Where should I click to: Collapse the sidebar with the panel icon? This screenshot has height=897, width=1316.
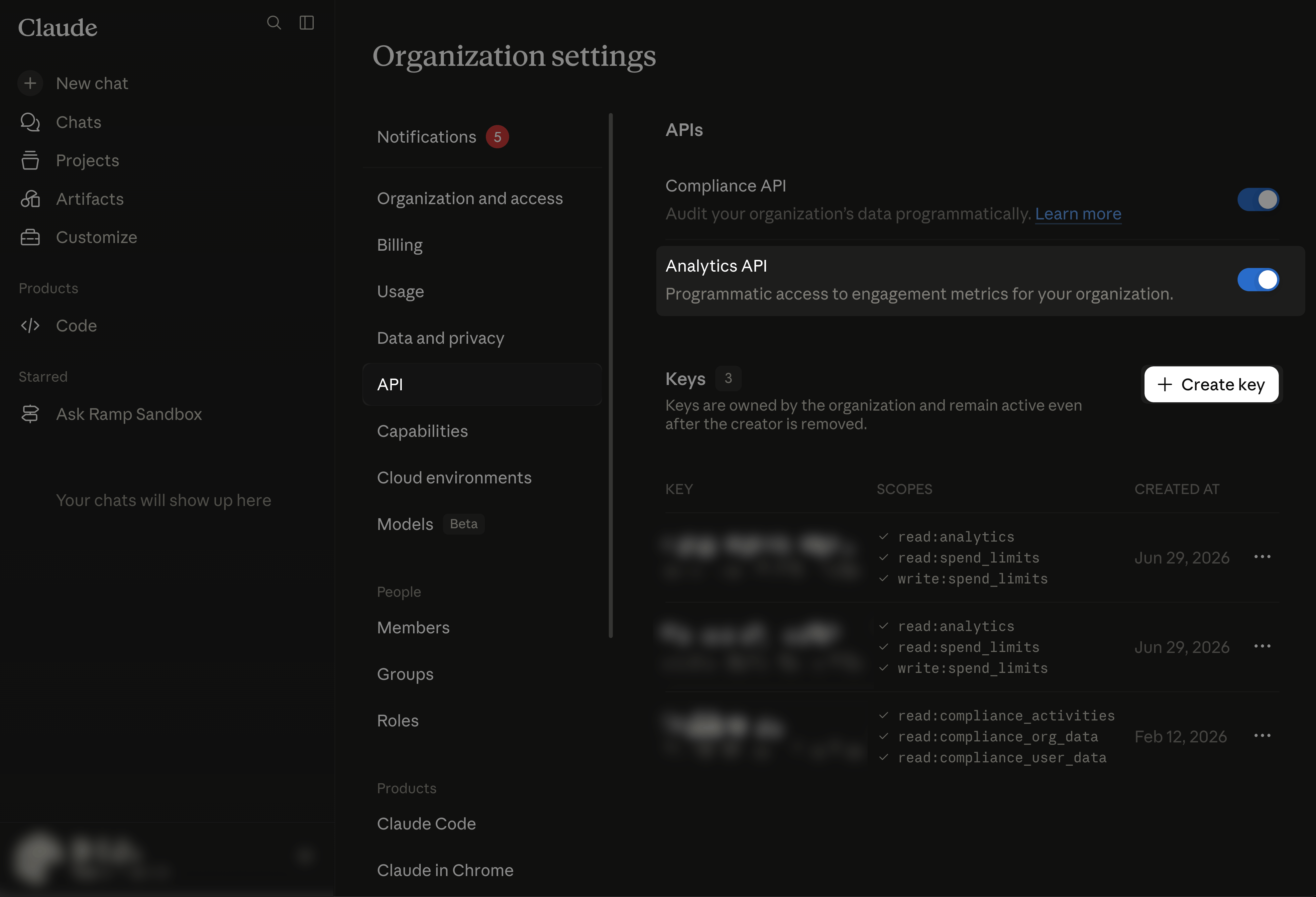point(306,23)
